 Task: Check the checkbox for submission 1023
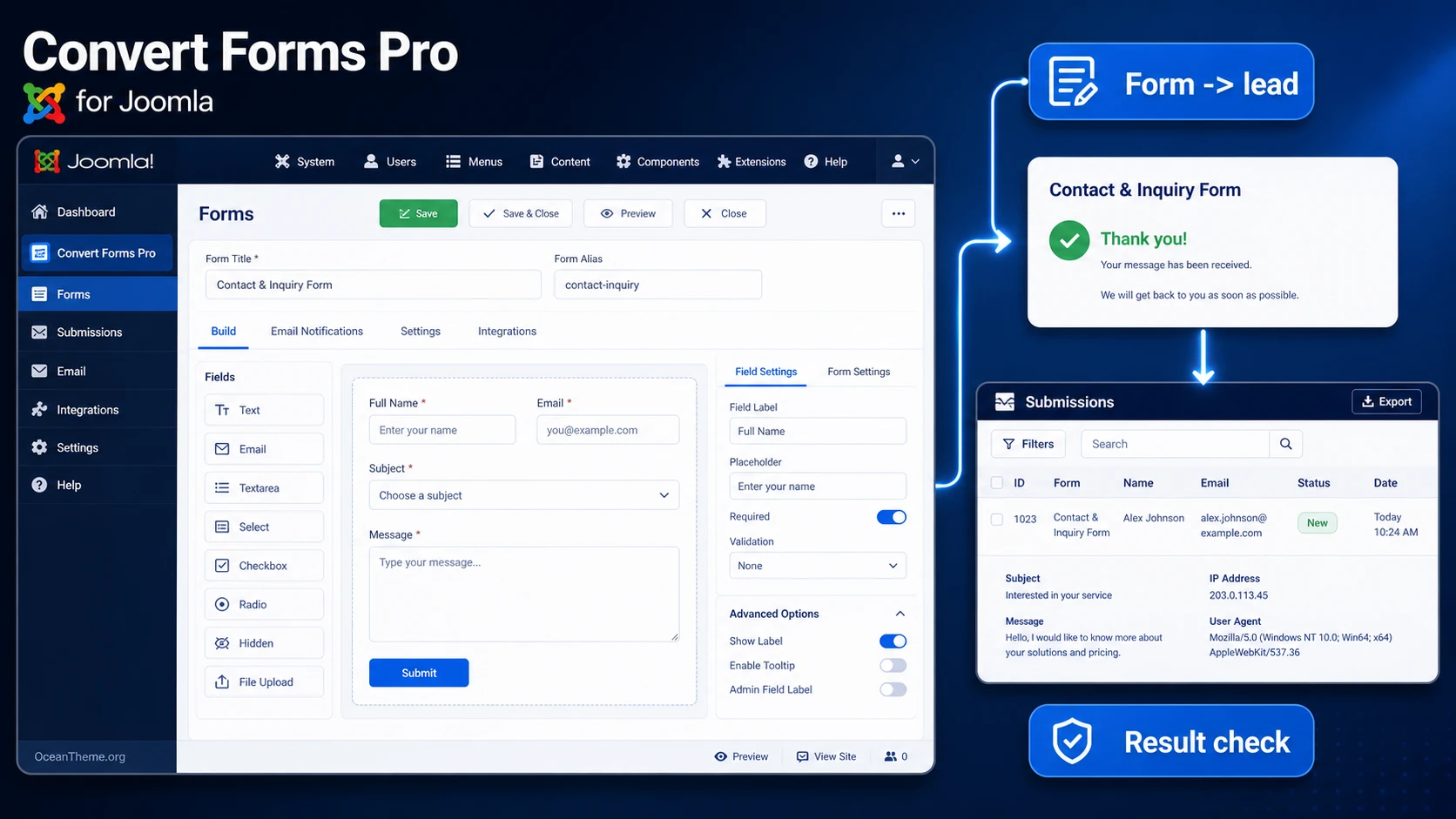[x=997, y=519]
